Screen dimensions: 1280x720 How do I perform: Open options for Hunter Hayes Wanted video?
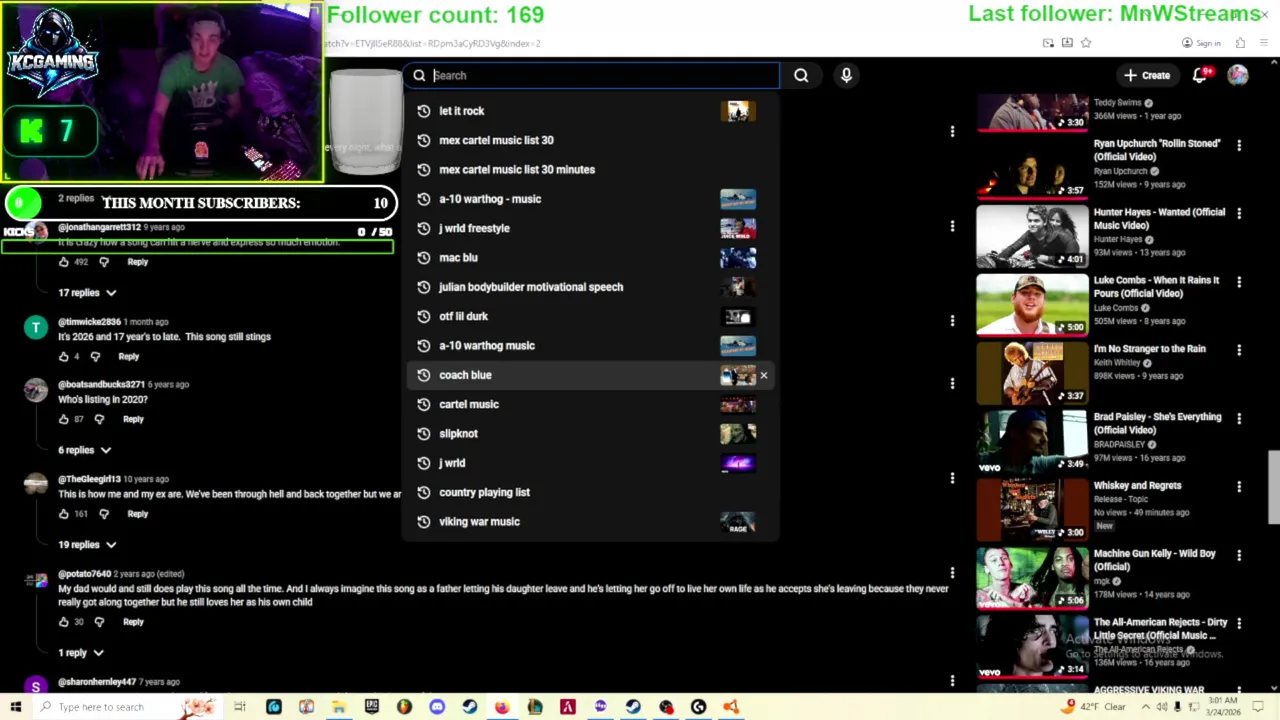click(1239, 213)
